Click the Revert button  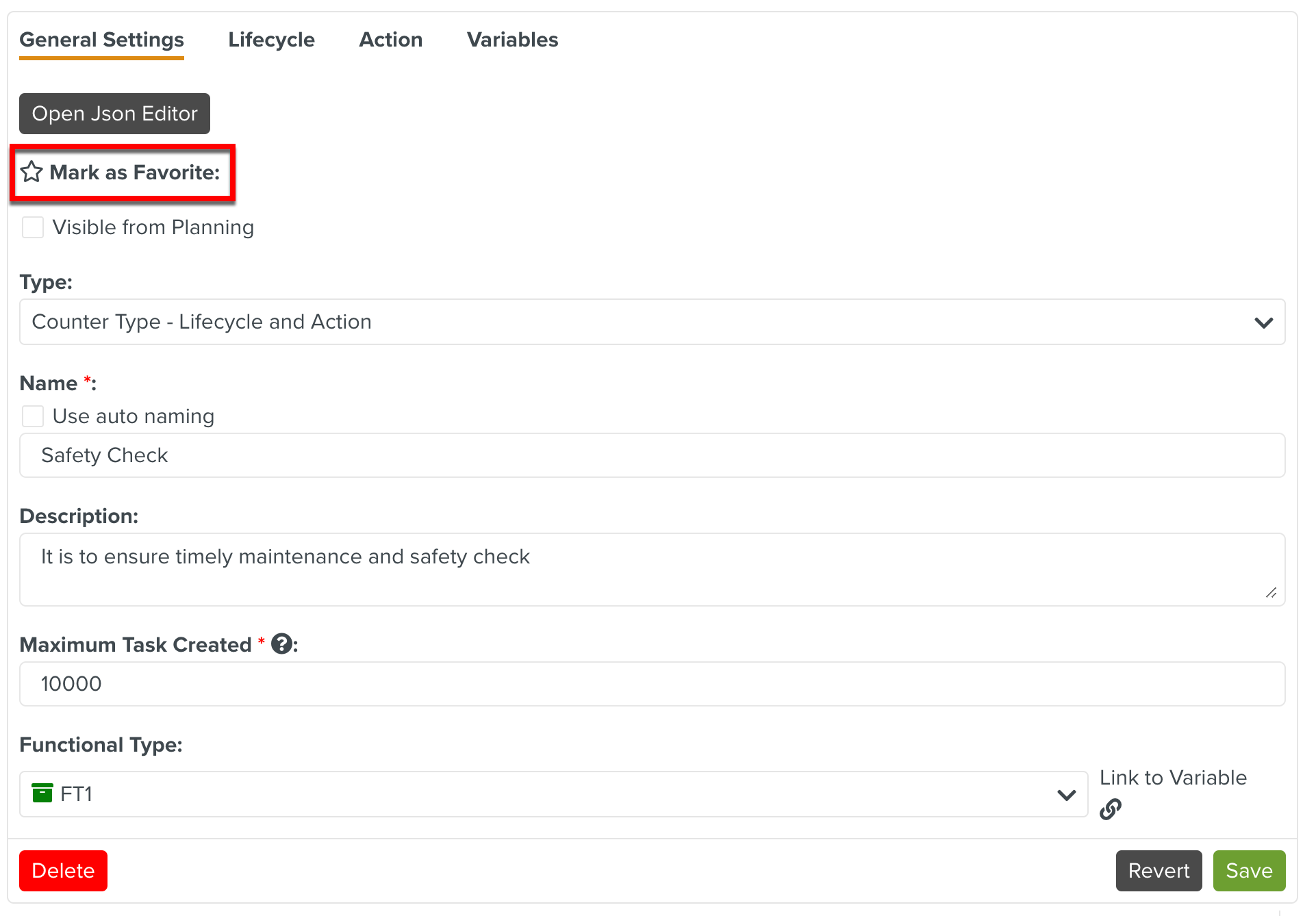pos(1159,871)
